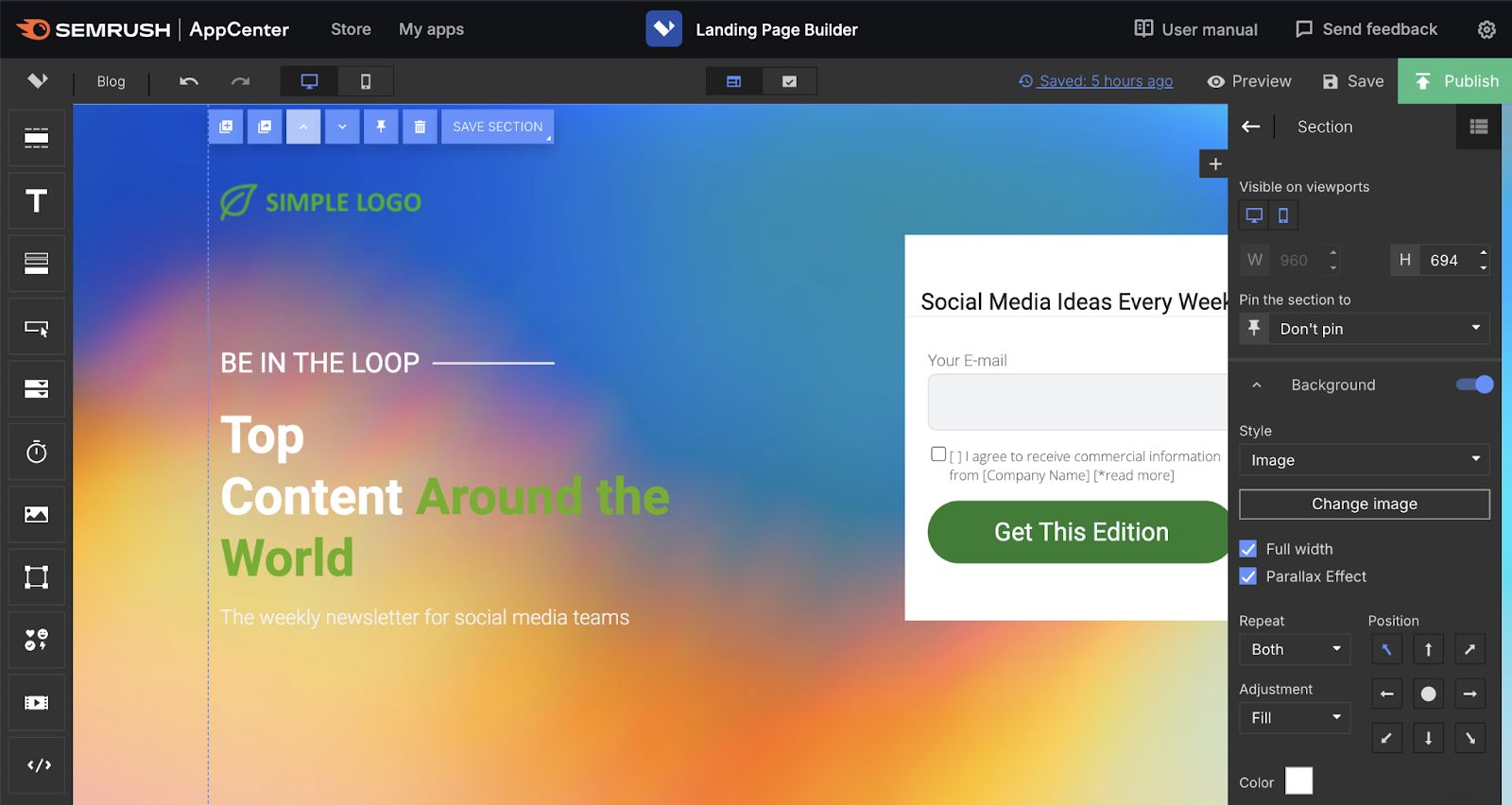Image resolution: width=1512 pixels, height=805 pixels.
Task: Set background position to top-left
Action: 1386,649
